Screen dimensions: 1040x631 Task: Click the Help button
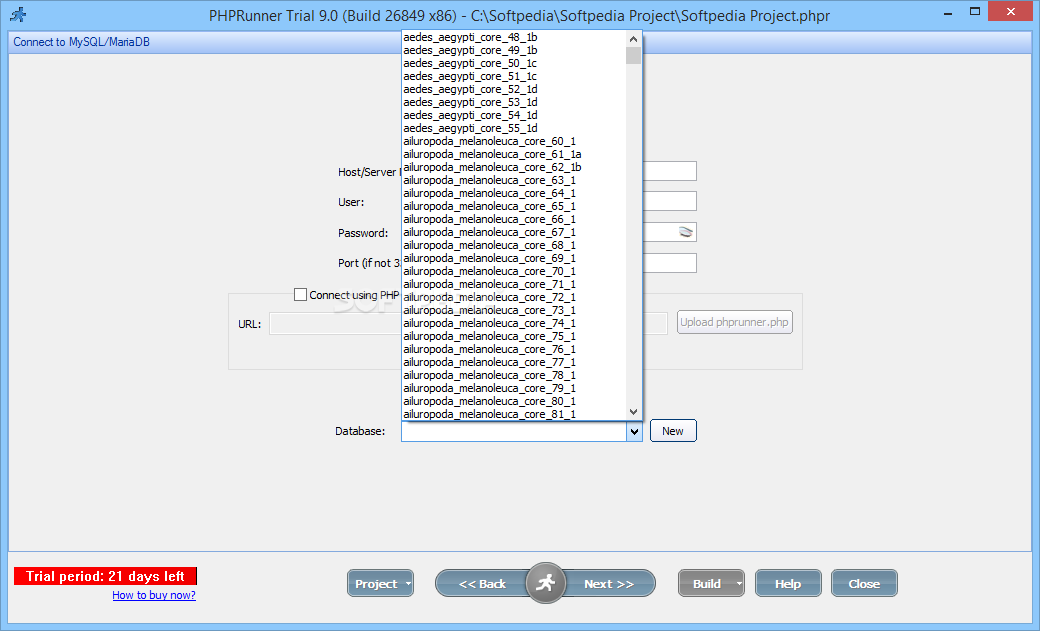tap(788, 584)
